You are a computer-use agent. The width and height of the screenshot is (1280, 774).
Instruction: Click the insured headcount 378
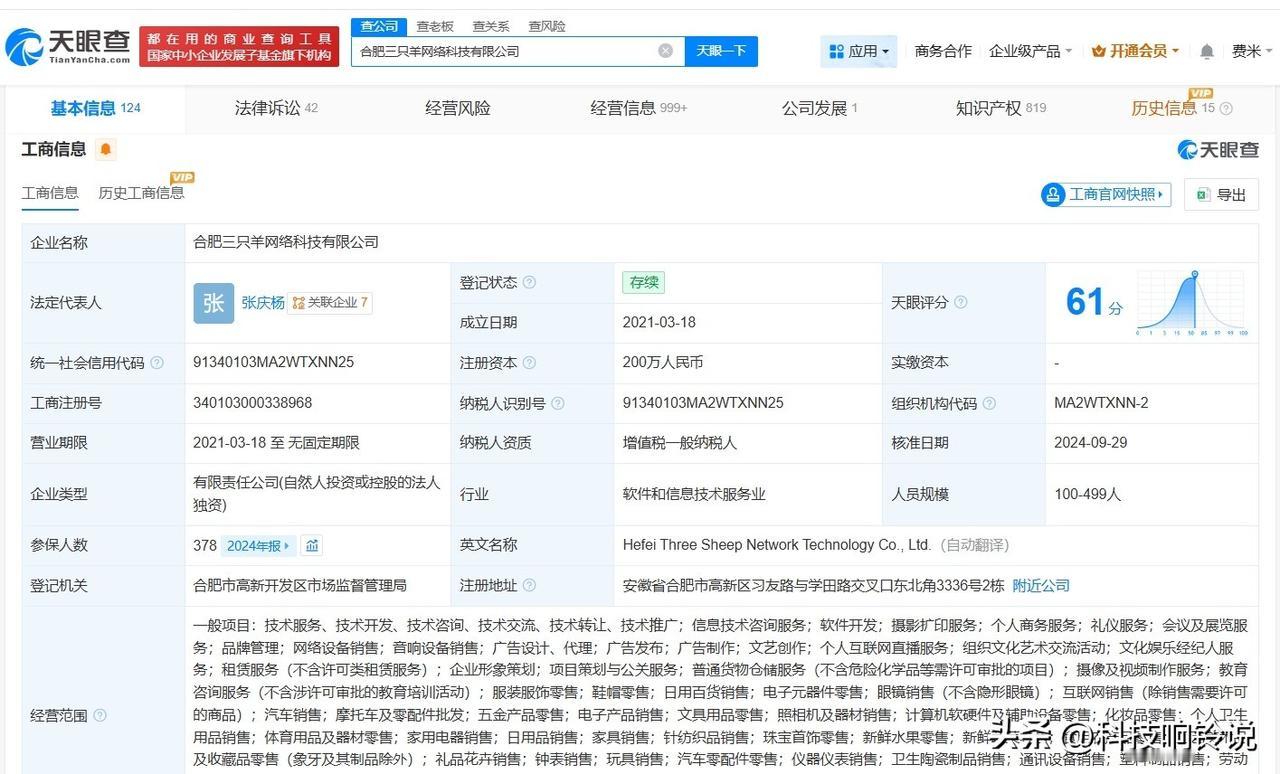pyautogui.click(x=205, y=546)
